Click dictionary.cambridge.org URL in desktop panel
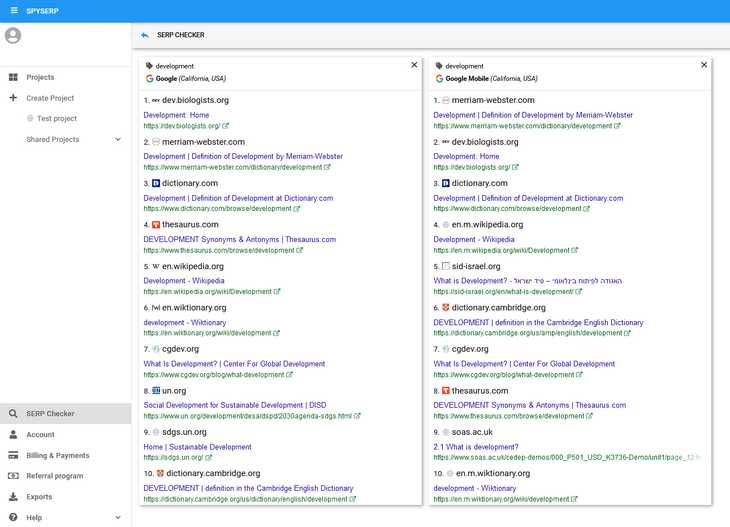This screenshot has width=730, height=527. pos(245,499)
